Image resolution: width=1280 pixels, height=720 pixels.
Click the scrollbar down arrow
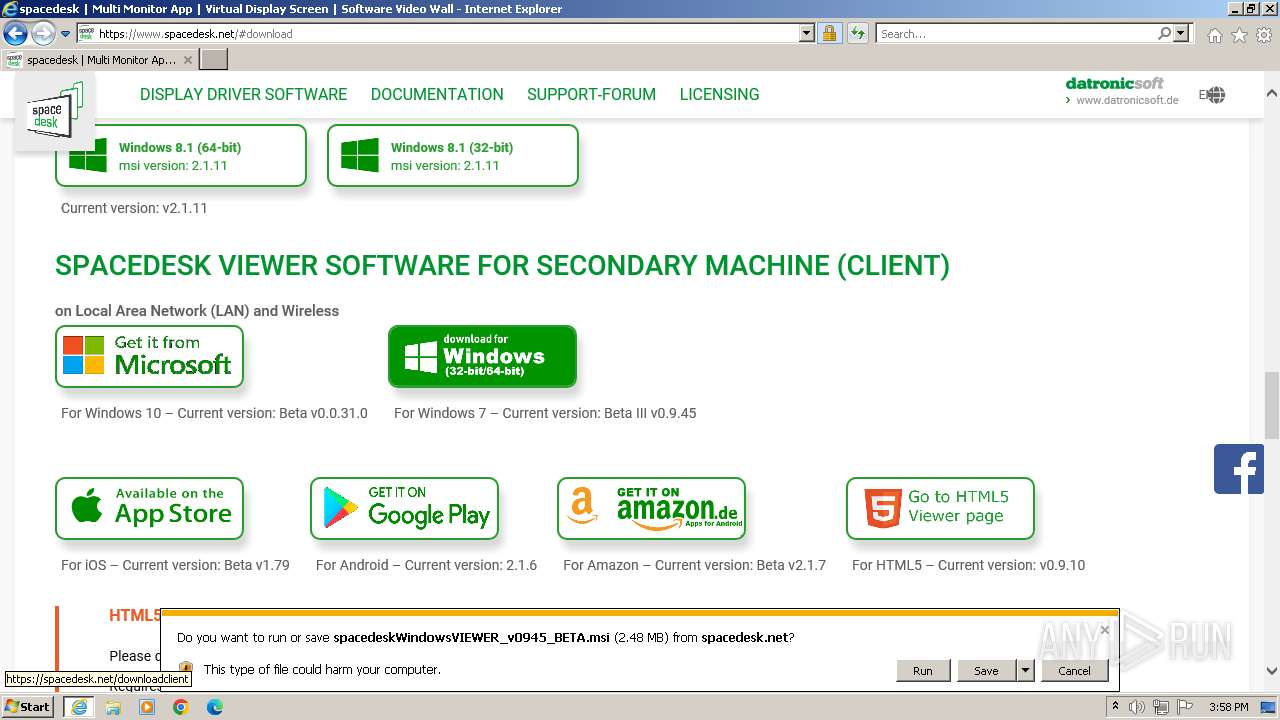tap(1271, 671)
